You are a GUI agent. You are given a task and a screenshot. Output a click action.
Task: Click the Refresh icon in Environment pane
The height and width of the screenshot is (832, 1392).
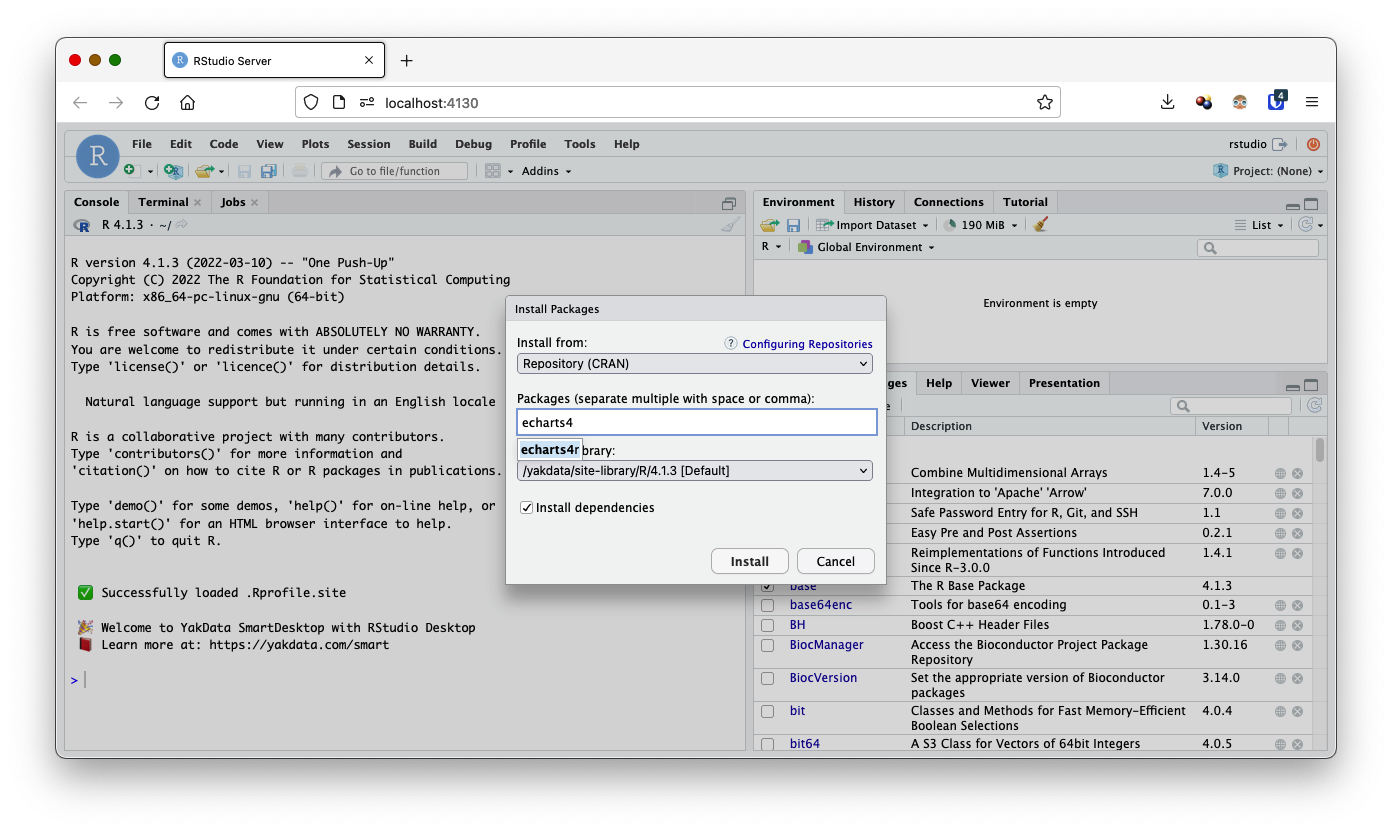(1305, 225)
